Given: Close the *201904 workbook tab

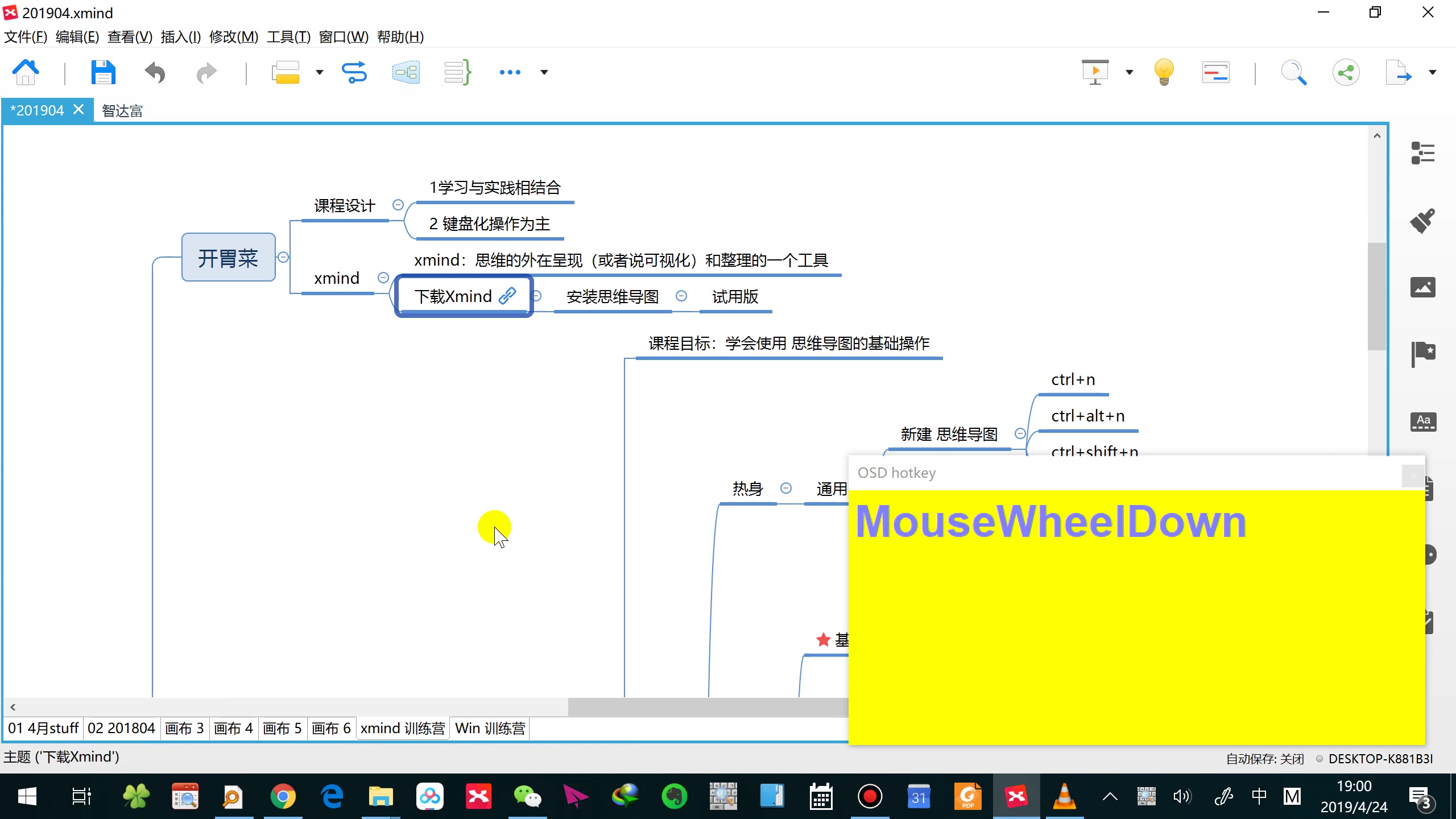Looking at the screenshot, I should 79,109.
